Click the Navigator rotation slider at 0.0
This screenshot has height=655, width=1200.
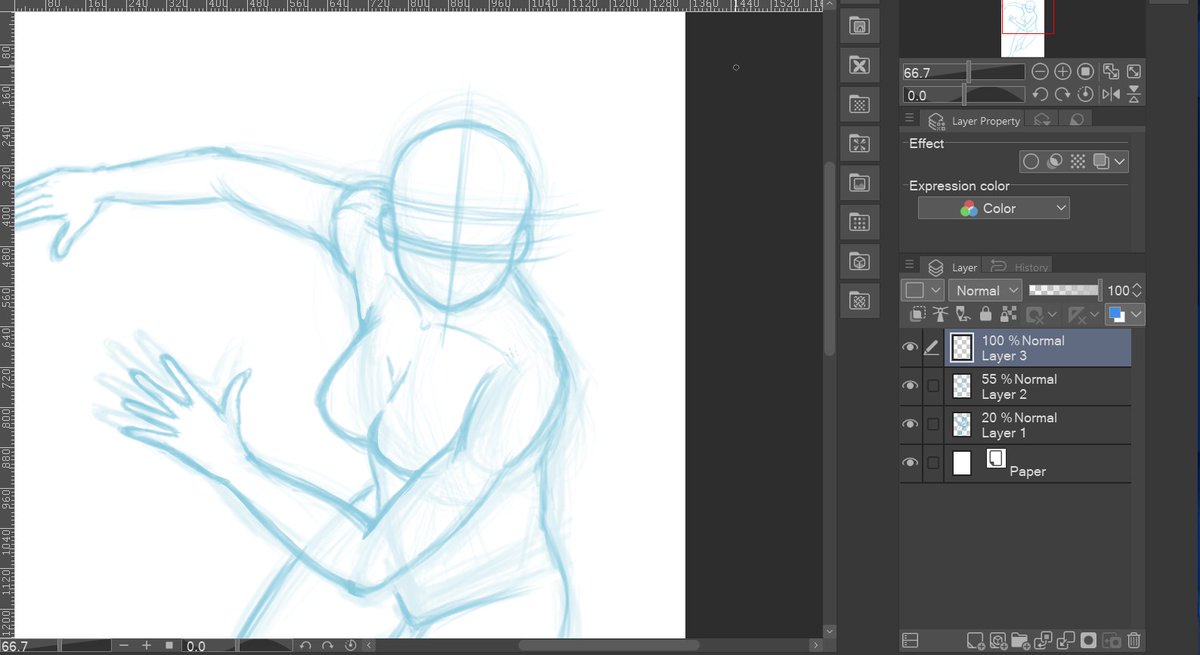[964, 95]
